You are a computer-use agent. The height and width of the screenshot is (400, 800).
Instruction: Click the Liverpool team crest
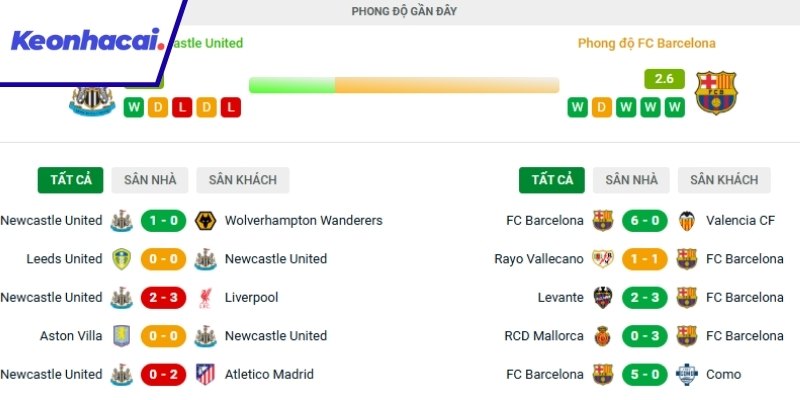(206, 297)
